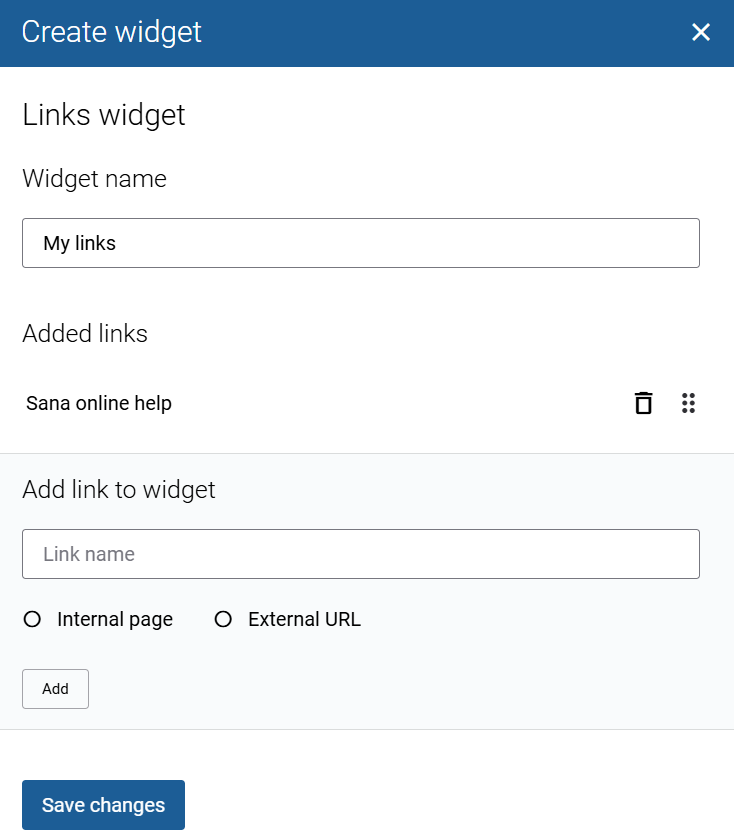
Task: Click the Added links heading
Action: pos(85,333)
